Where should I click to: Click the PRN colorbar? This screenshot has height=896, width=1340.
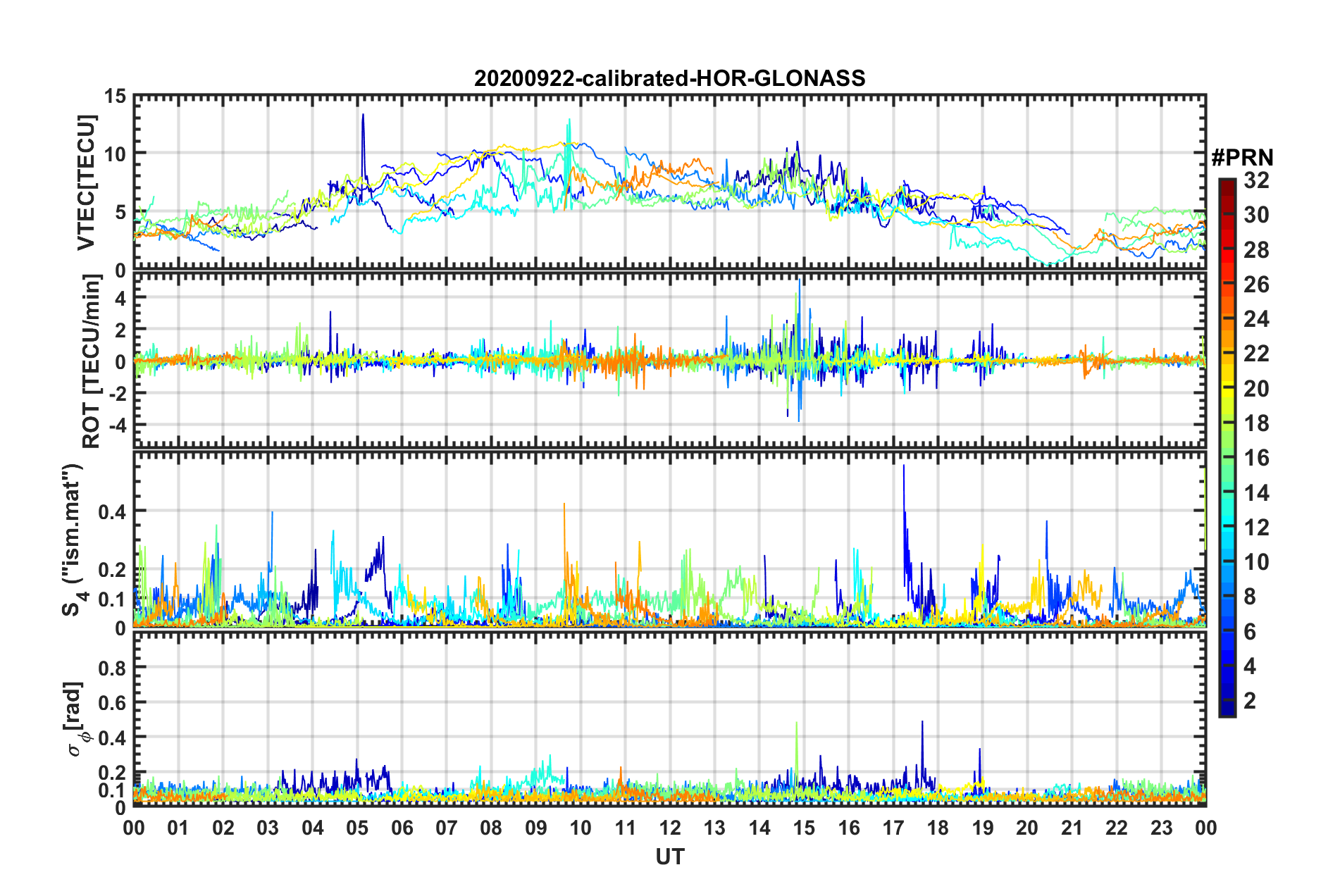click(x=1227, y=447)
